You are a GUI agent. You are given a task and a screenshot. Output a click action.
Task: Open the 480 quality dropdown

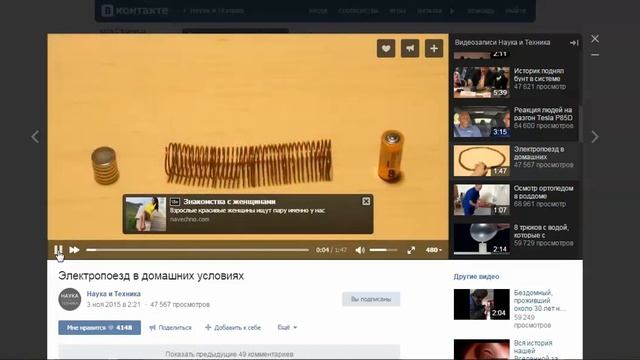coord(433,250)
